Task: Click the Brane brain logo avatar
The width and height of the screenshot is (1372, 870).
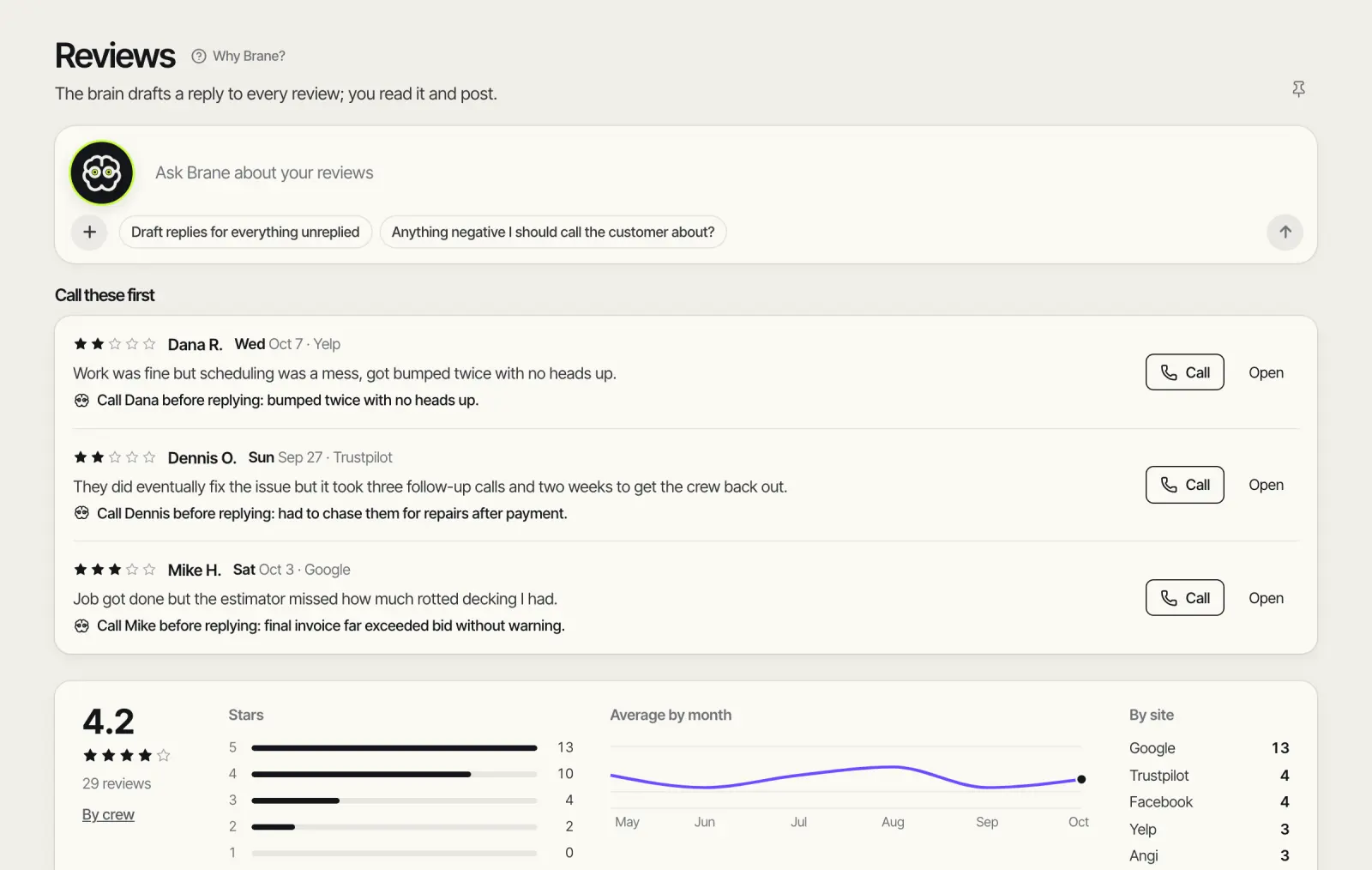Action: point(101,172)
